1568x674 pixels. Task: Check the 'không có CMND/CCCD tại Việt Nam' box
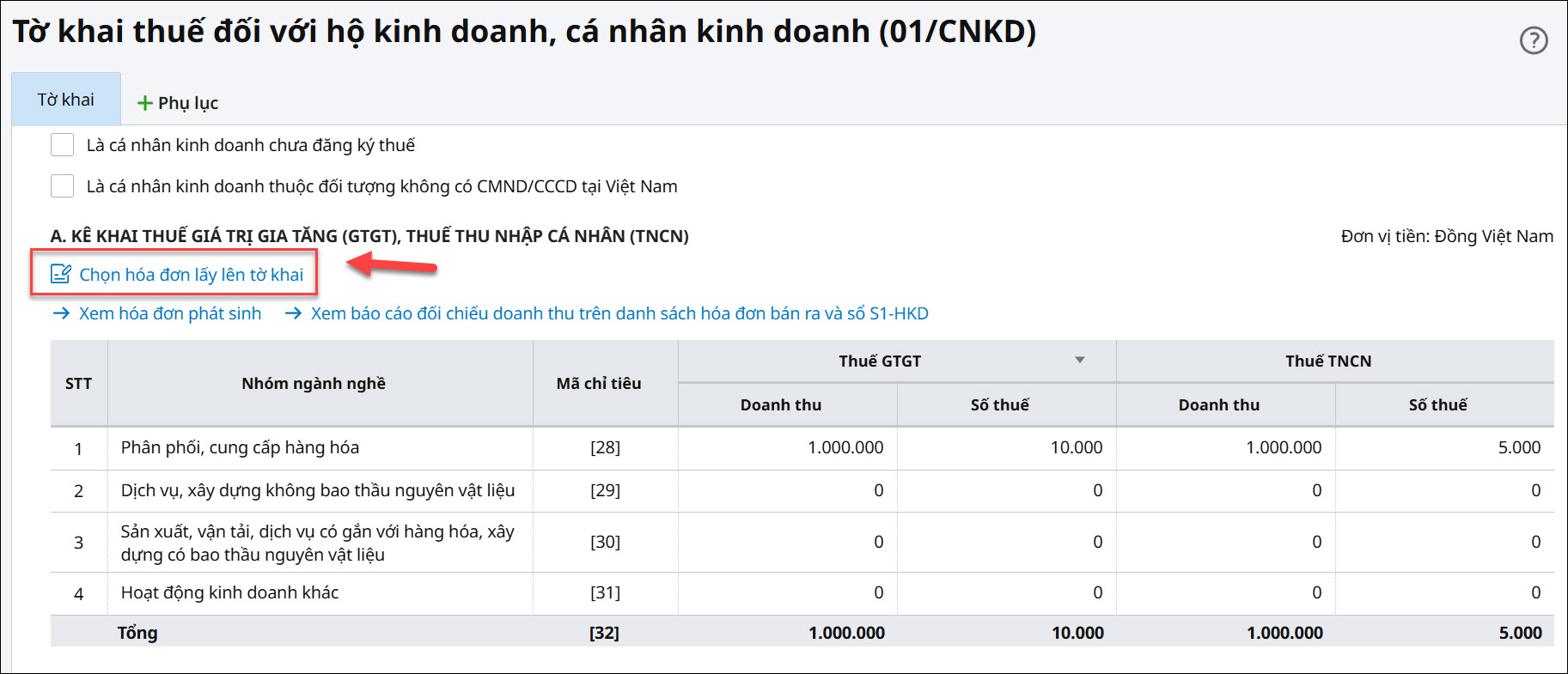(63, 186)
